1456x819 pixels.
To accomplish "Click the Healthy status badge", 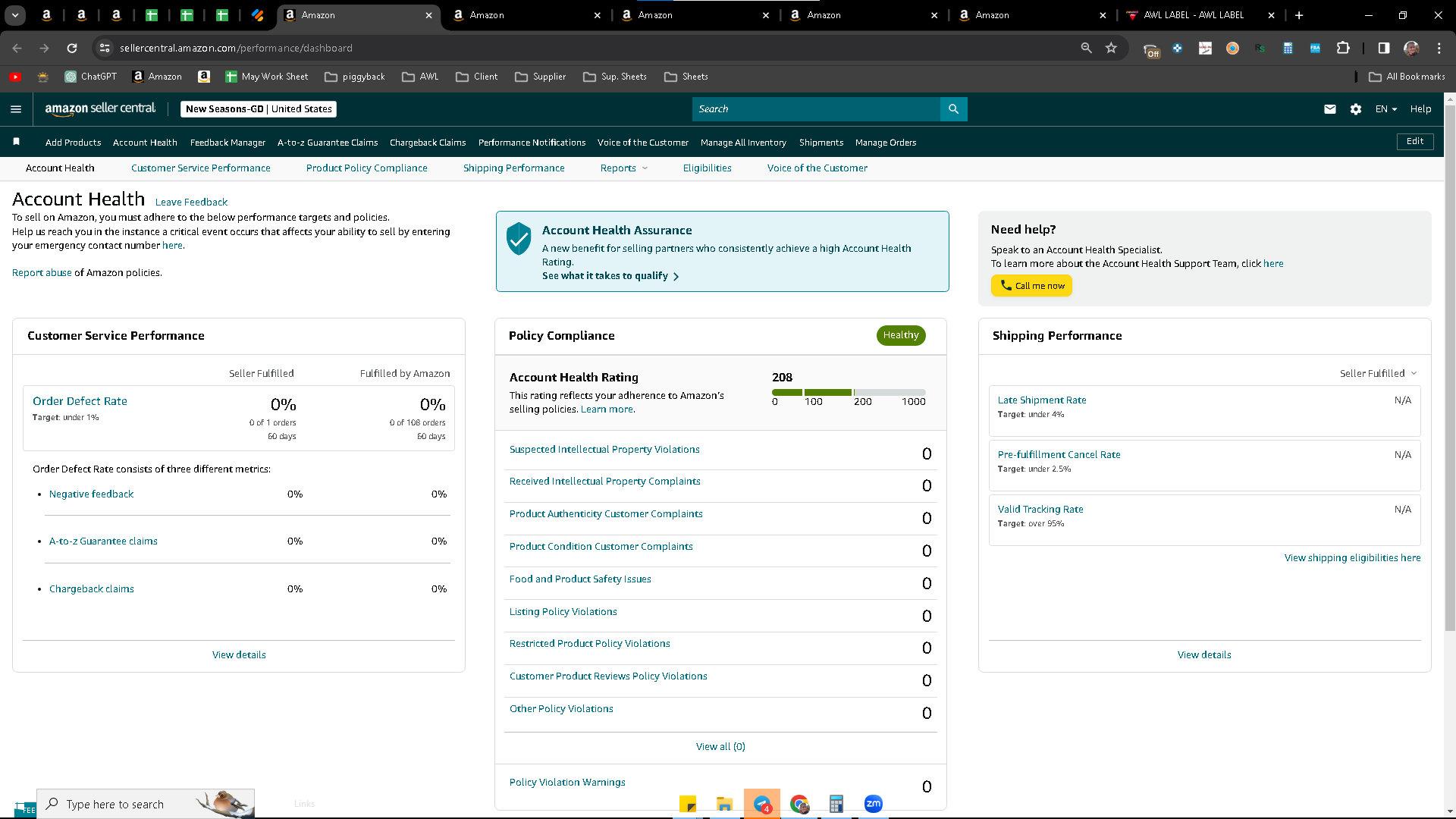I will [901, 335].
